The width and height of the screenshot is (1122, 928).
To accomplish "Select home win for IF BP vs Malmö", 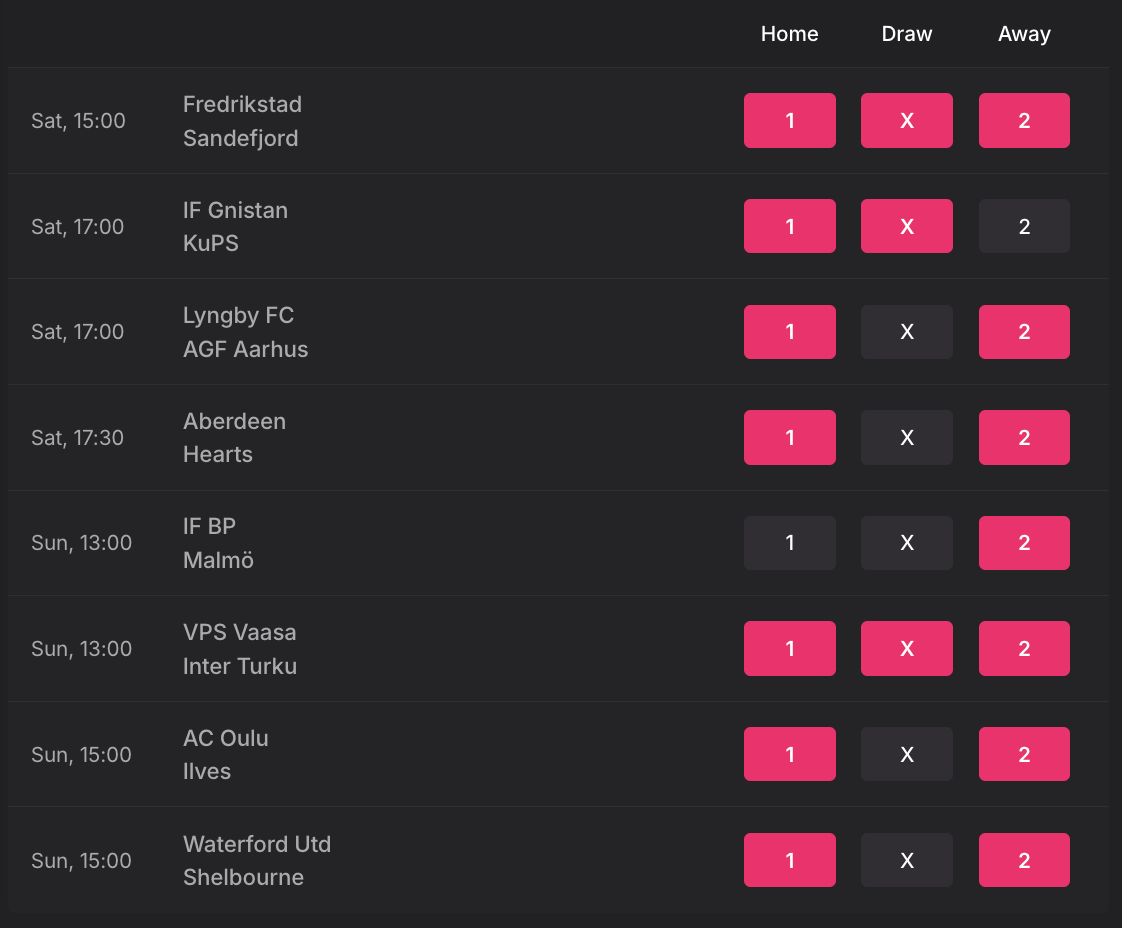I will pyautogui.click(x=789, y=543).
